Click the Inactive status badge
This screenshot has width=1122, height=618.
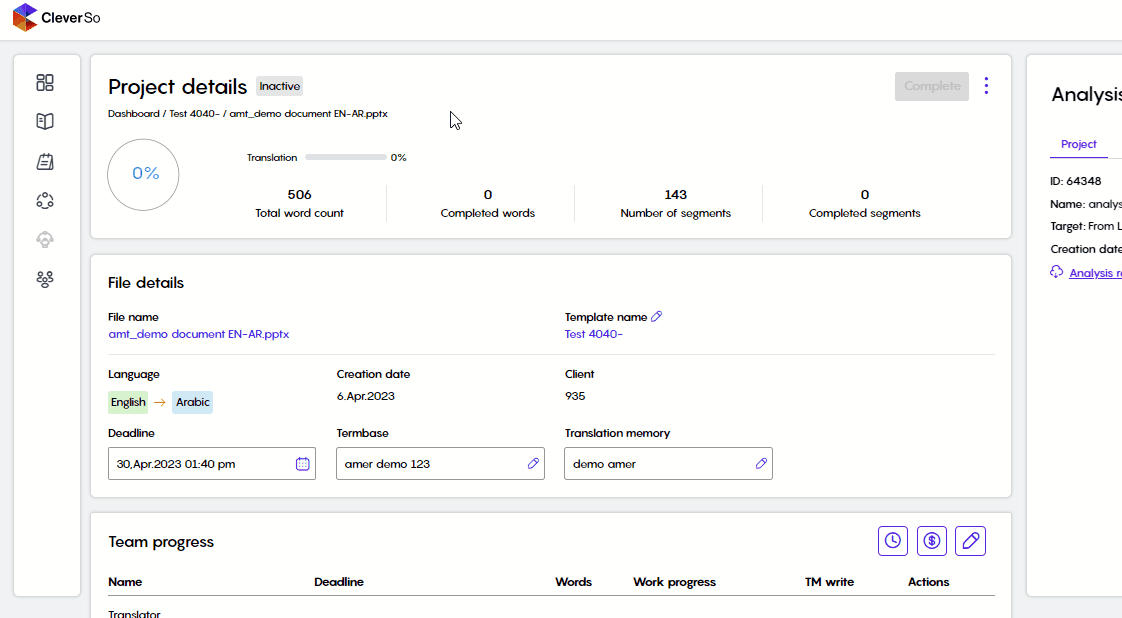[x=280, y=86]
